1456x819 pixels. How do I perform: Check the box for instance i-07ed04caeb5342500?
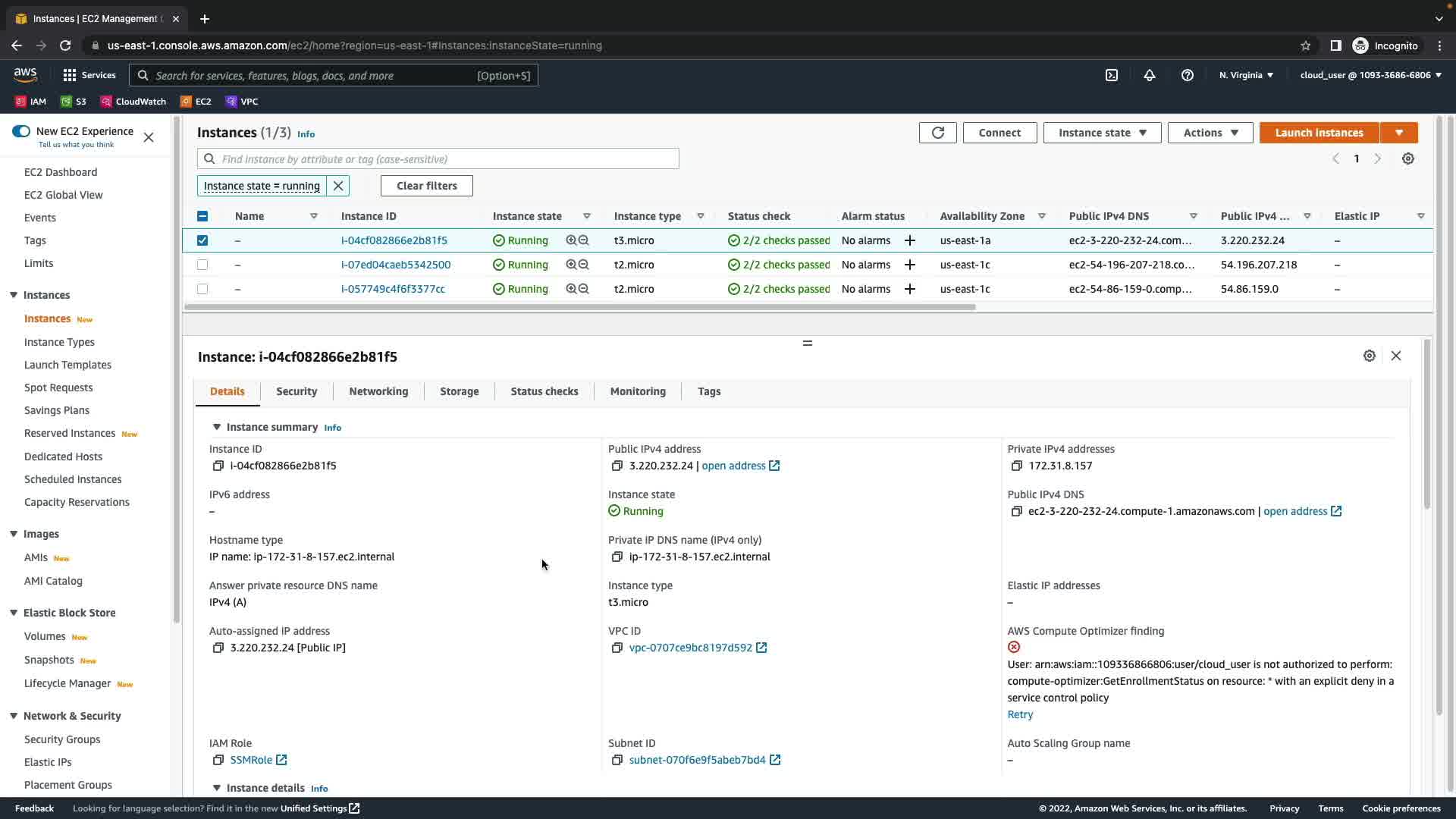click(x=202, y=265)
